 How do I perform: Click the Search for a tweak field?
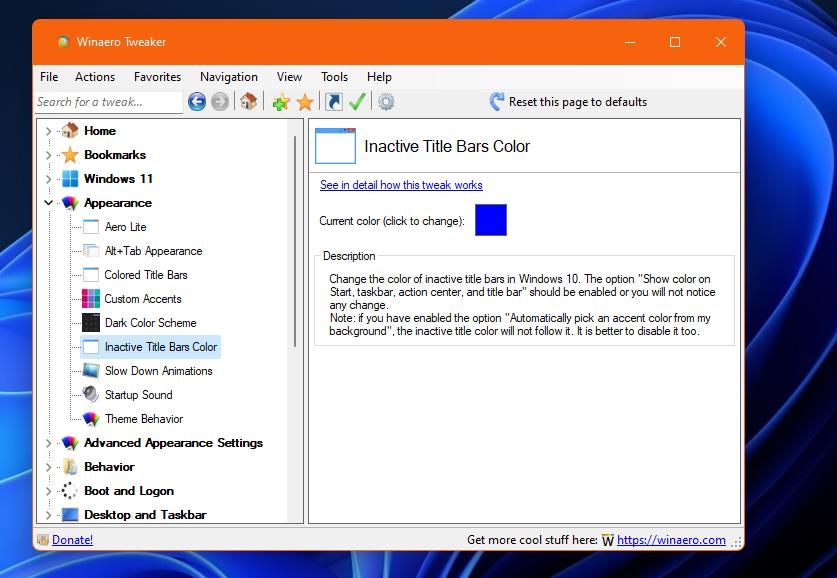109,102
